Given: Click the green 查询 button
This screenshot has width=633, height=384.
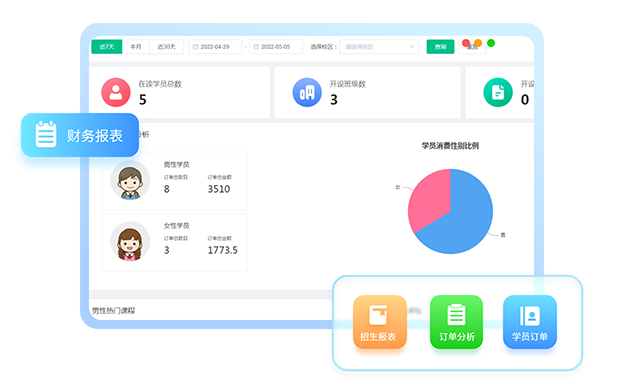Looking at the screenshot, I should [440, 47].
